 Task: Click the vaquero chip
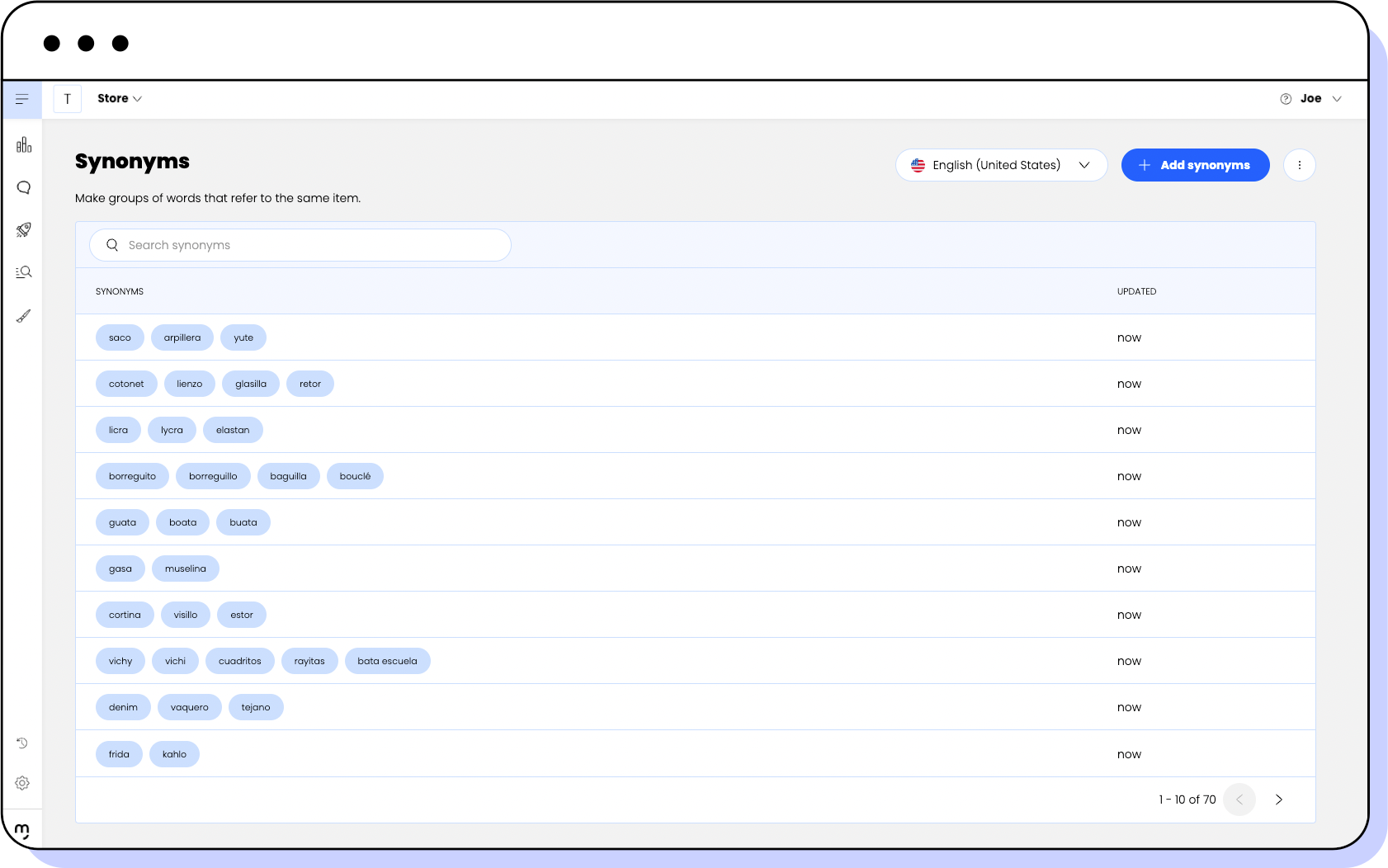[x=190, y=707]
